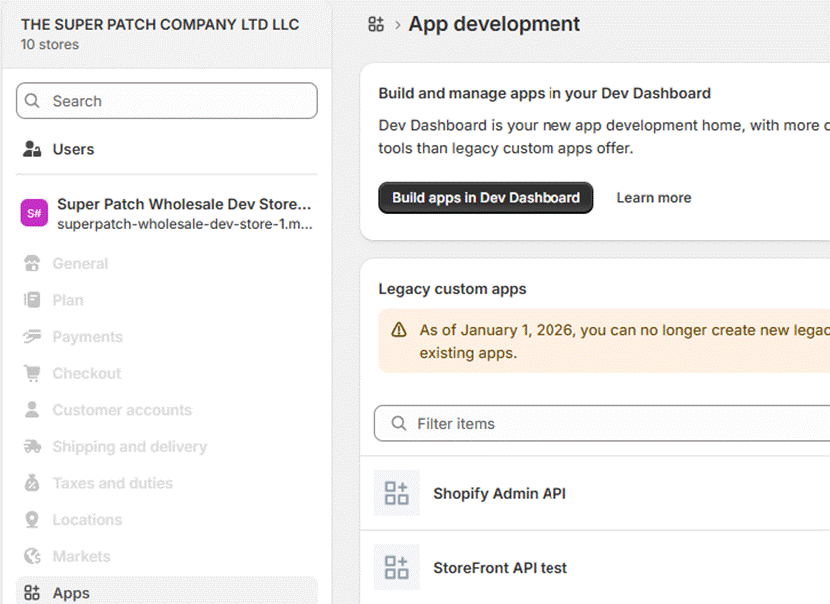
Task: Click Build apps in Dev Dashboard button
Action: coord(485,197)
